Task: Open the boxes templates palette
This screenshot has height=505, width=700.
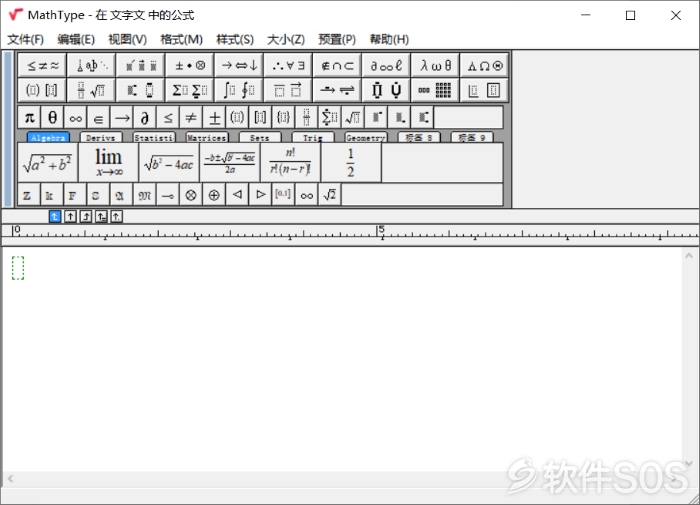Action: point(485,90)
